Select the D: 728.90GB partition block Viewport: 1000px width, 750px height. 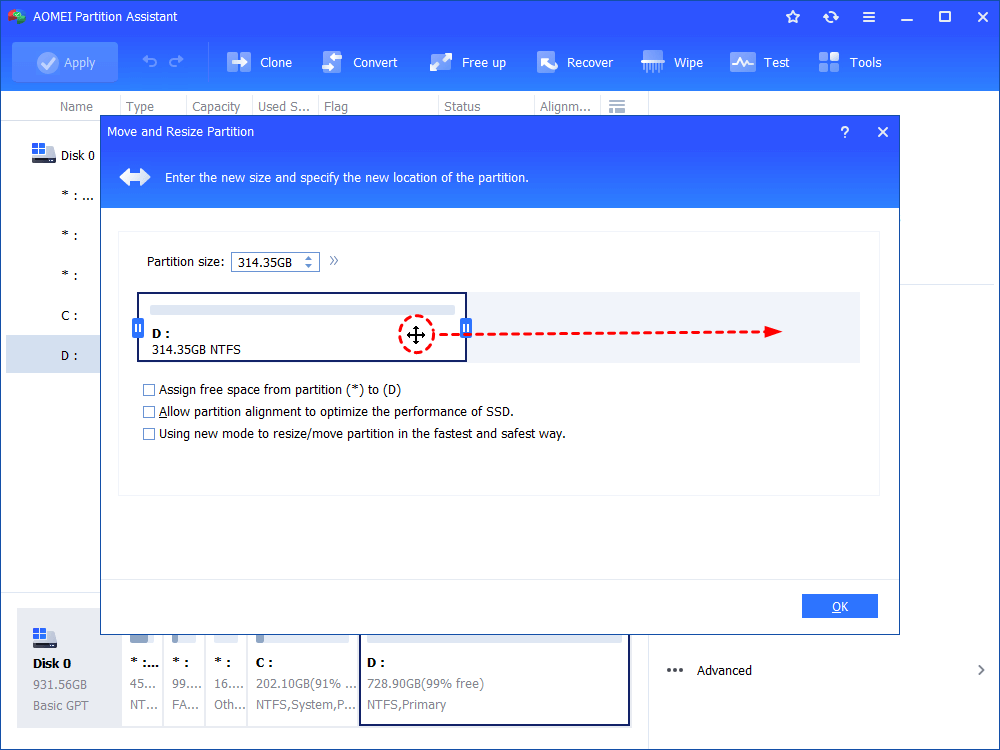494,680
